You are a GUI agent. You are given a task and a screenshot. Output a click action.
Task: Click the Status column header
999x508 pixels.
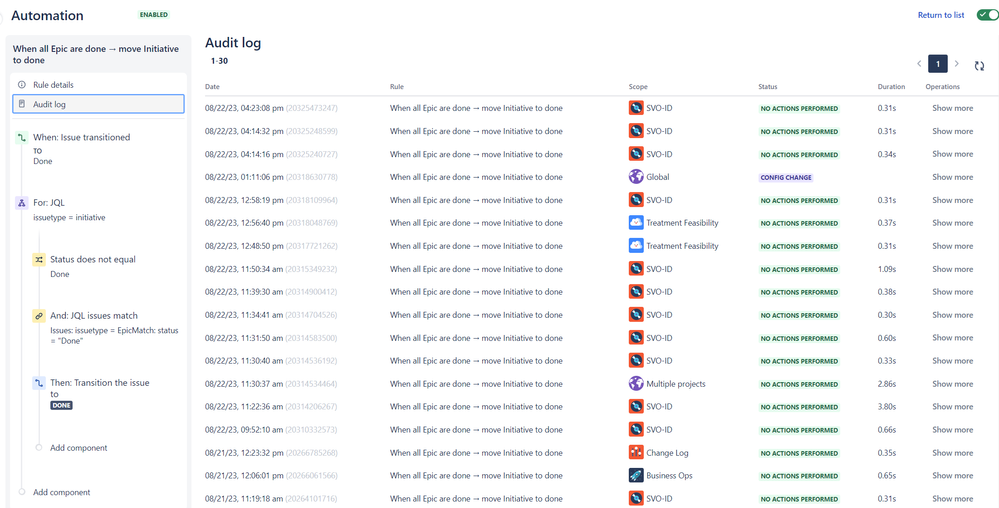[768, 87]
